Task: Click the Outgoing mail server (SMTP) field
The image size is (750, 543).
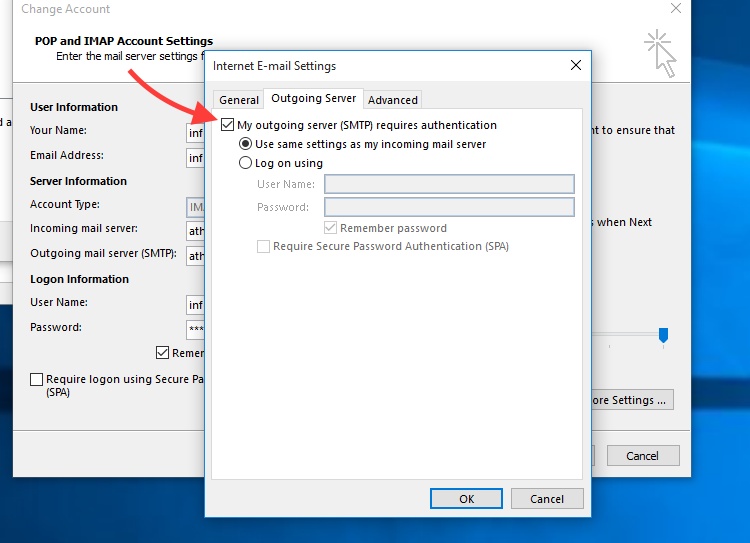Action: click(x=196, y=255)
